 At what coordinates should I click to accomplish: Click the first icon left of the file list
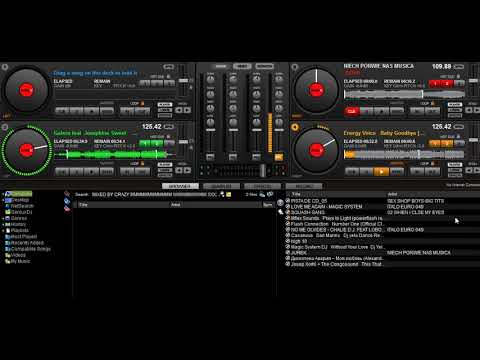tap(67, 194)
